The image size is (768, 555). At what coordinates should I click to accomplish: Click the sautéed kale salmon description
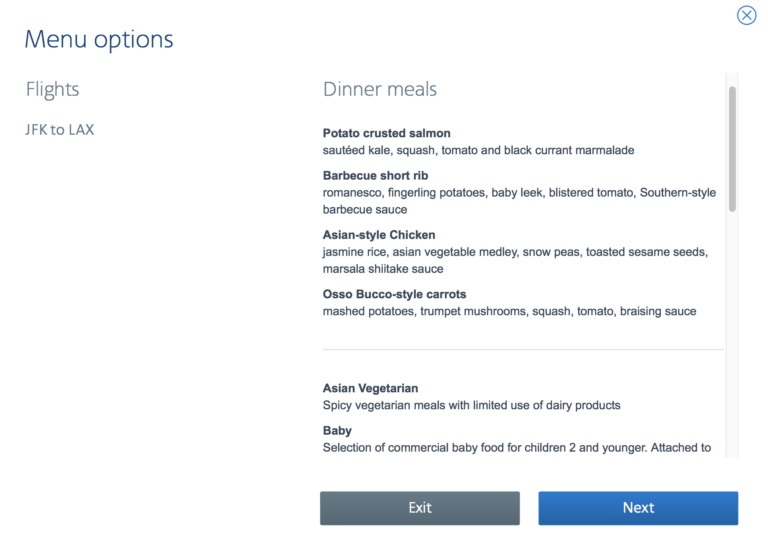point(478,150)
